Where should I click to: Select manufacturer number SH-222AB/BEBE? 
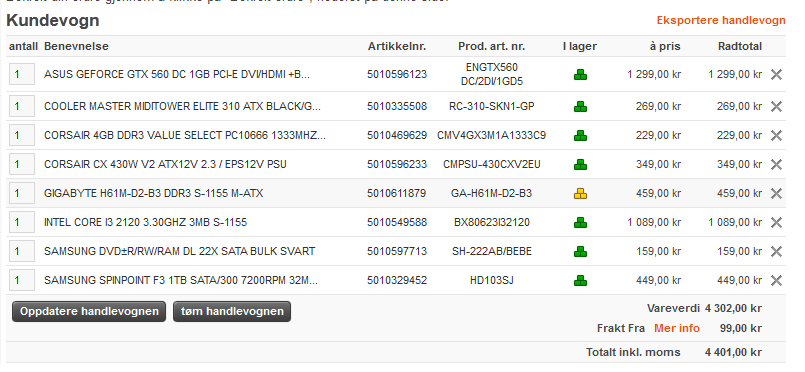492,251
